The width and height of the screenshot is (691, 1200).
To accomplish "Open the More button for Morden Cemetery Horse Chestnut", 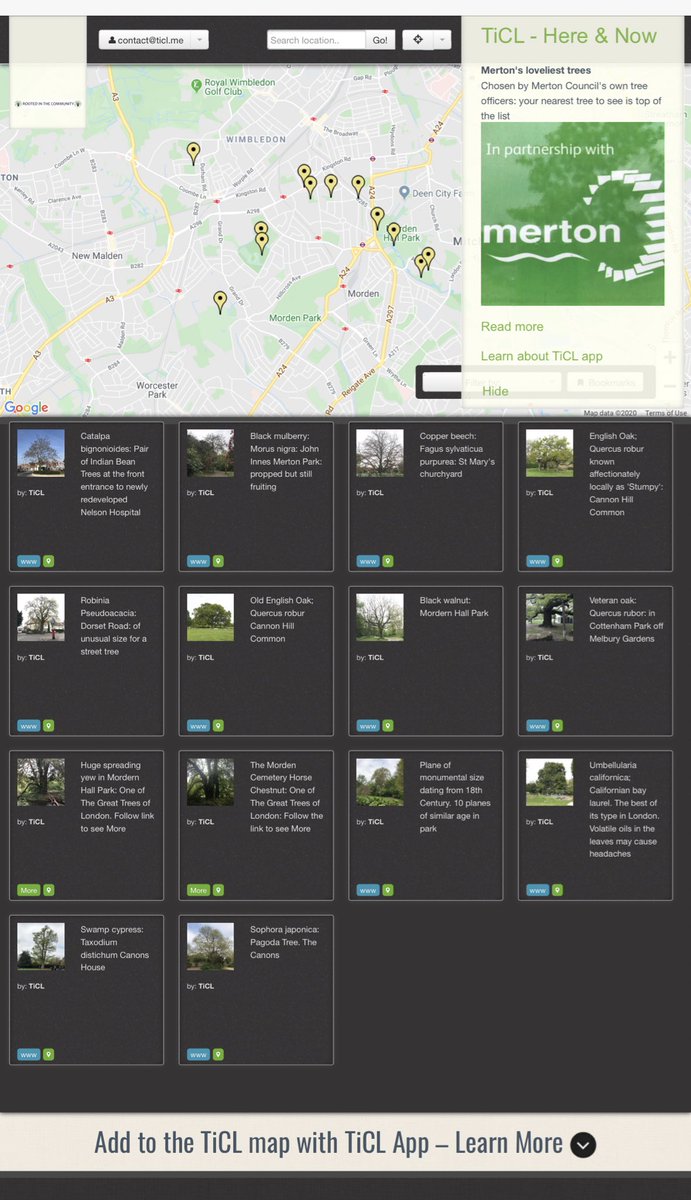I will (199, 890).
